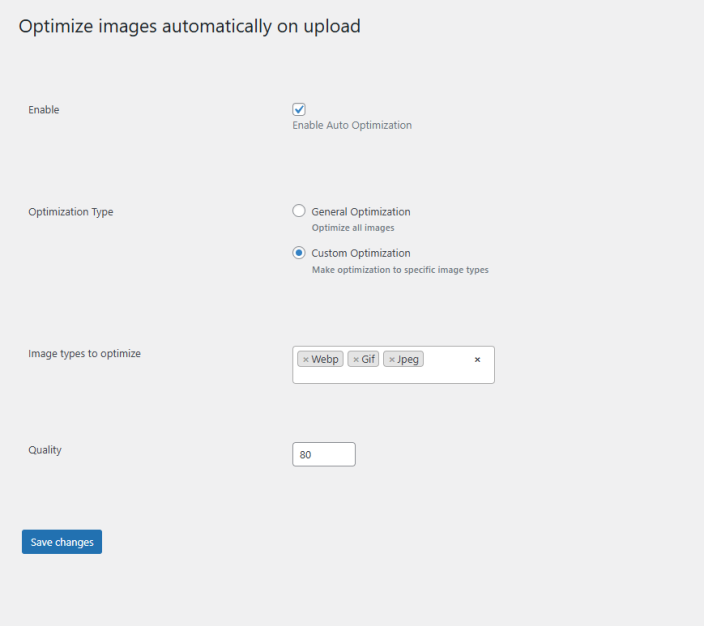Click the "Enable Auto Optimization" description text

tap(352, 126)
